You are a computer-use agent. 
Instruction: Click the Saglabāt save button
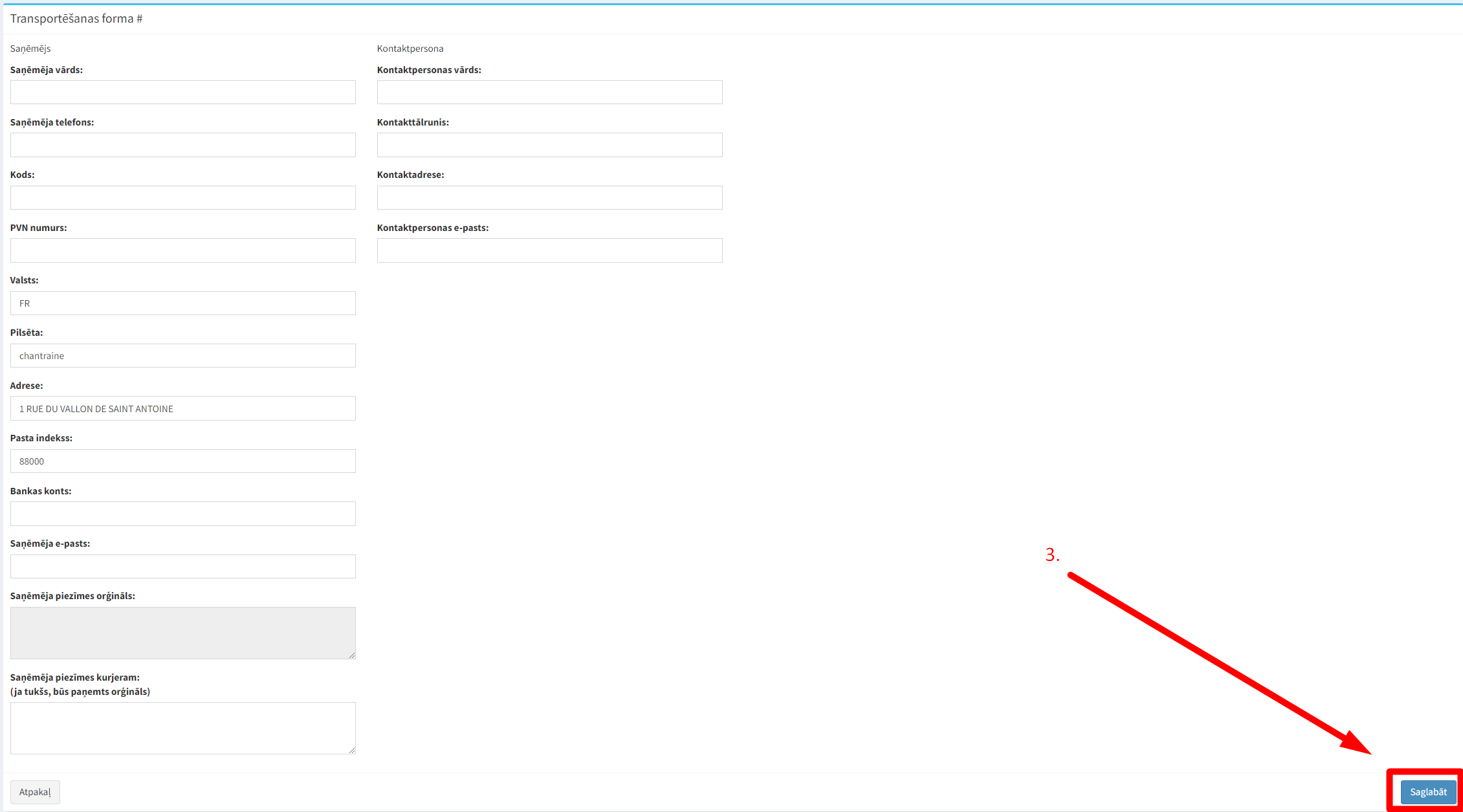1427,791
